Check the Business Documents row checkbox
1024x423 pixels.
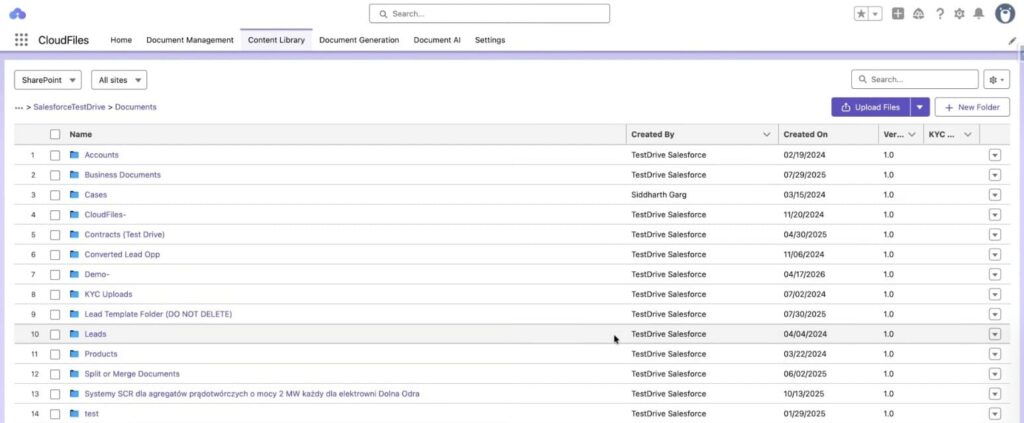55,175
